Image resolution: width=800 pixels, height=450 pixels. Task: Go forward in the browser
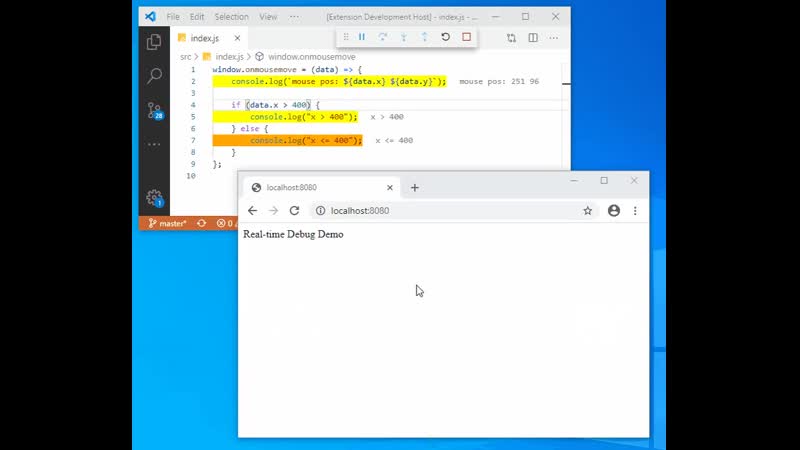pyautogui.click(x=273, y=211)
